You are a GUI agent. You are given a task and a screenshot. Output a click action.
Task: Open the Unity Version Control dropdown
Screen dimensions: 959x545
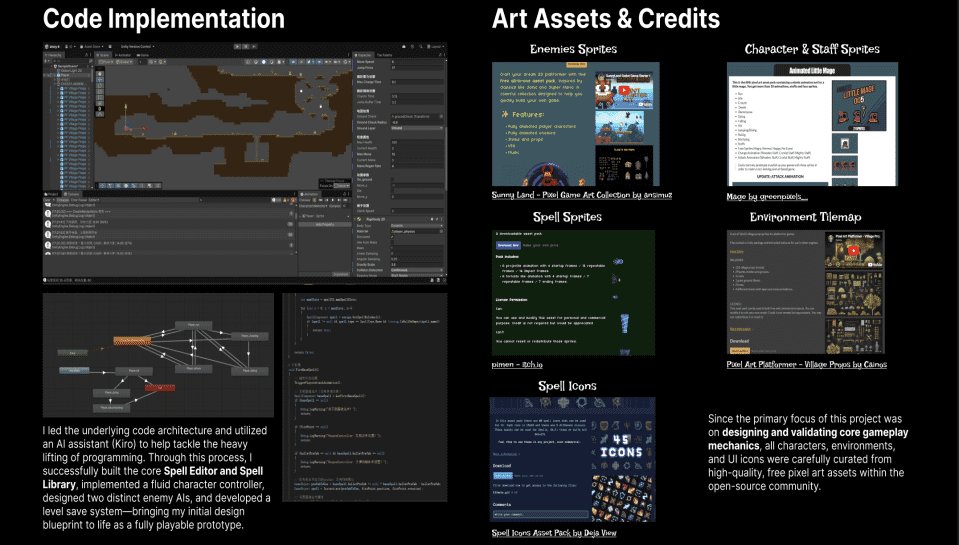coord(138,46)
